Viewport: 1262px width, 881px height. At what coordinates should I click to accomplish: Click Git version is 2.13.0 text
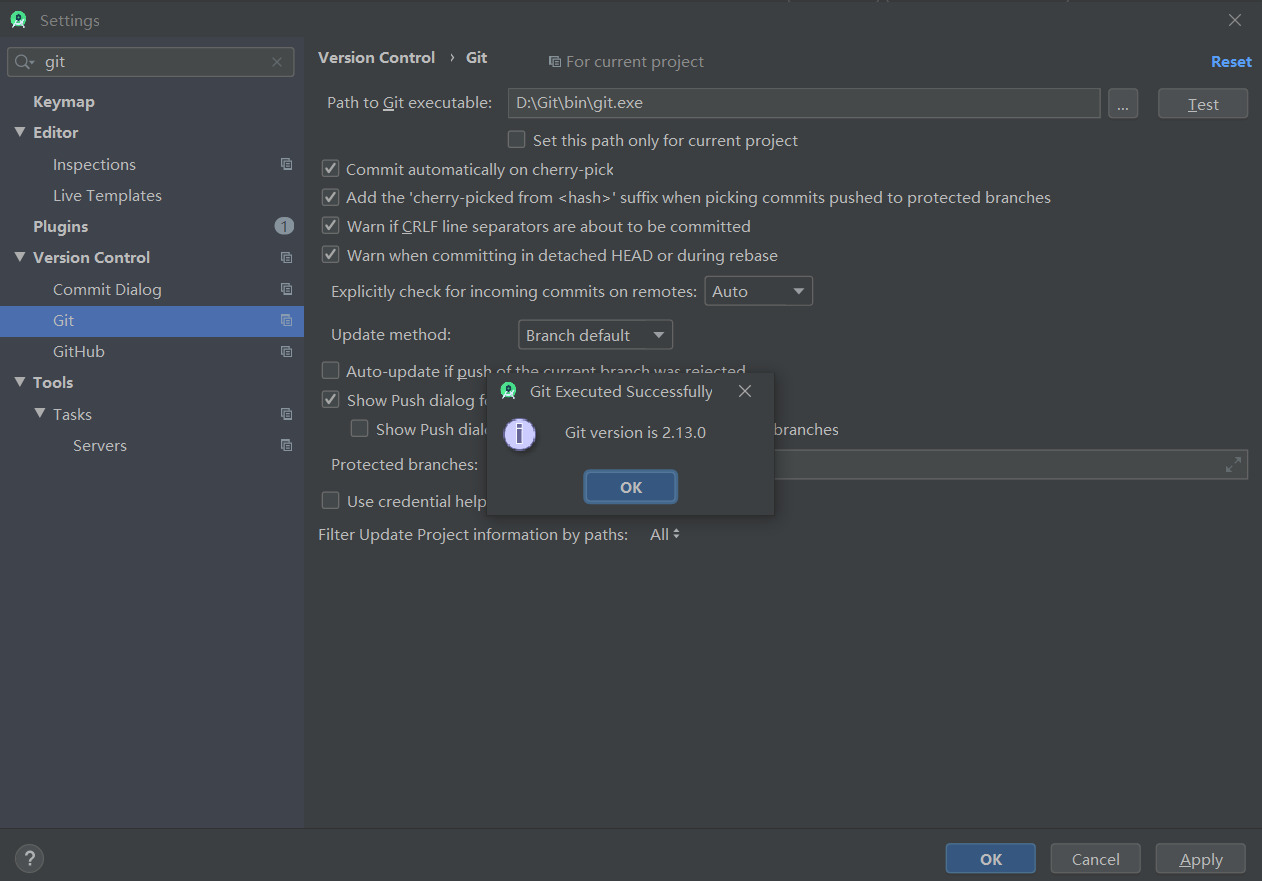(x=635, y=433)
